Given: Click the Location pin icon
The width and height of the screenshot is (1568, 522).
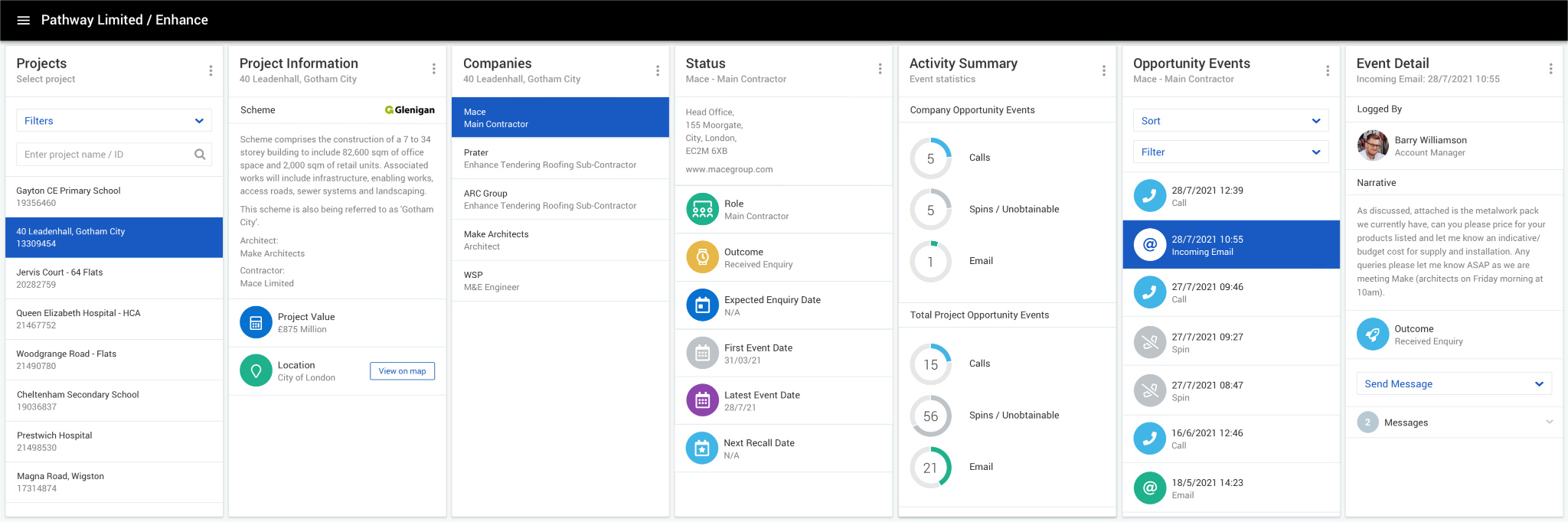Looking at the screenshot, I should point(256,370).
